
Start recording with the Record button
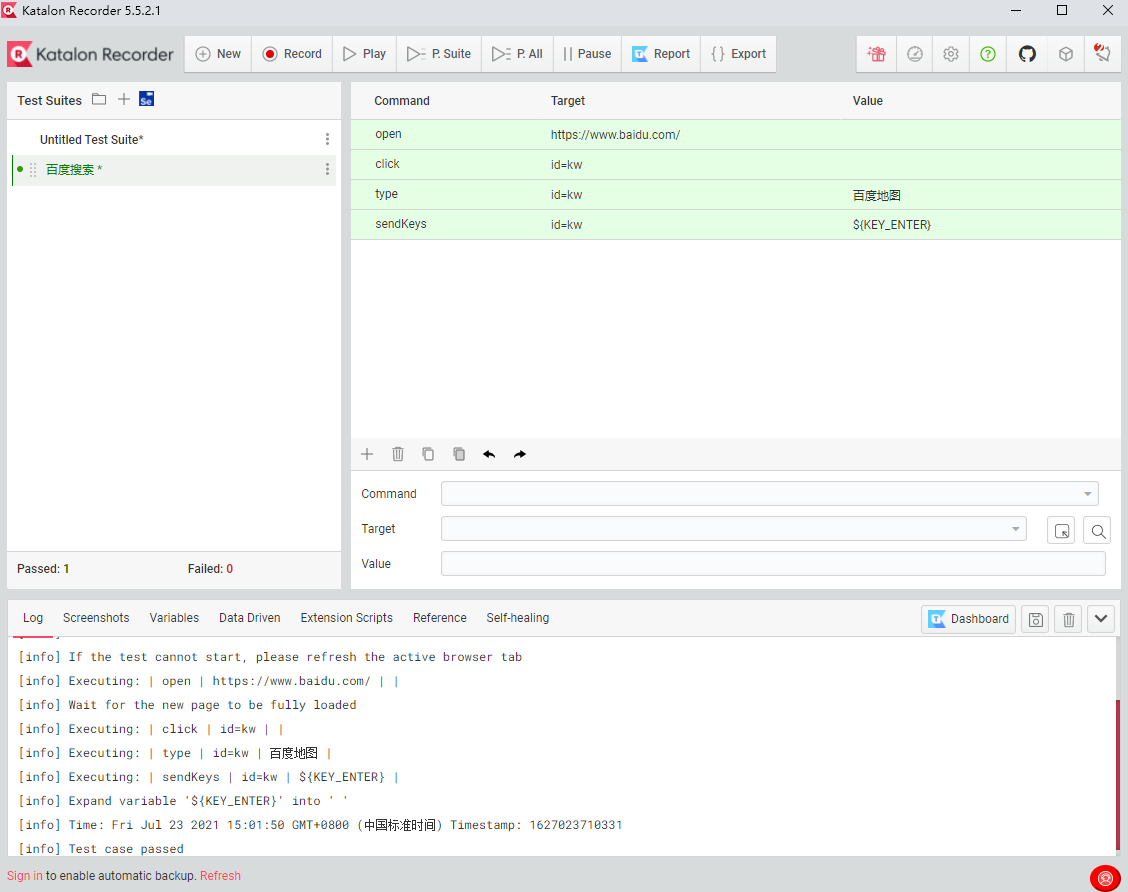(x=292, y=54)
